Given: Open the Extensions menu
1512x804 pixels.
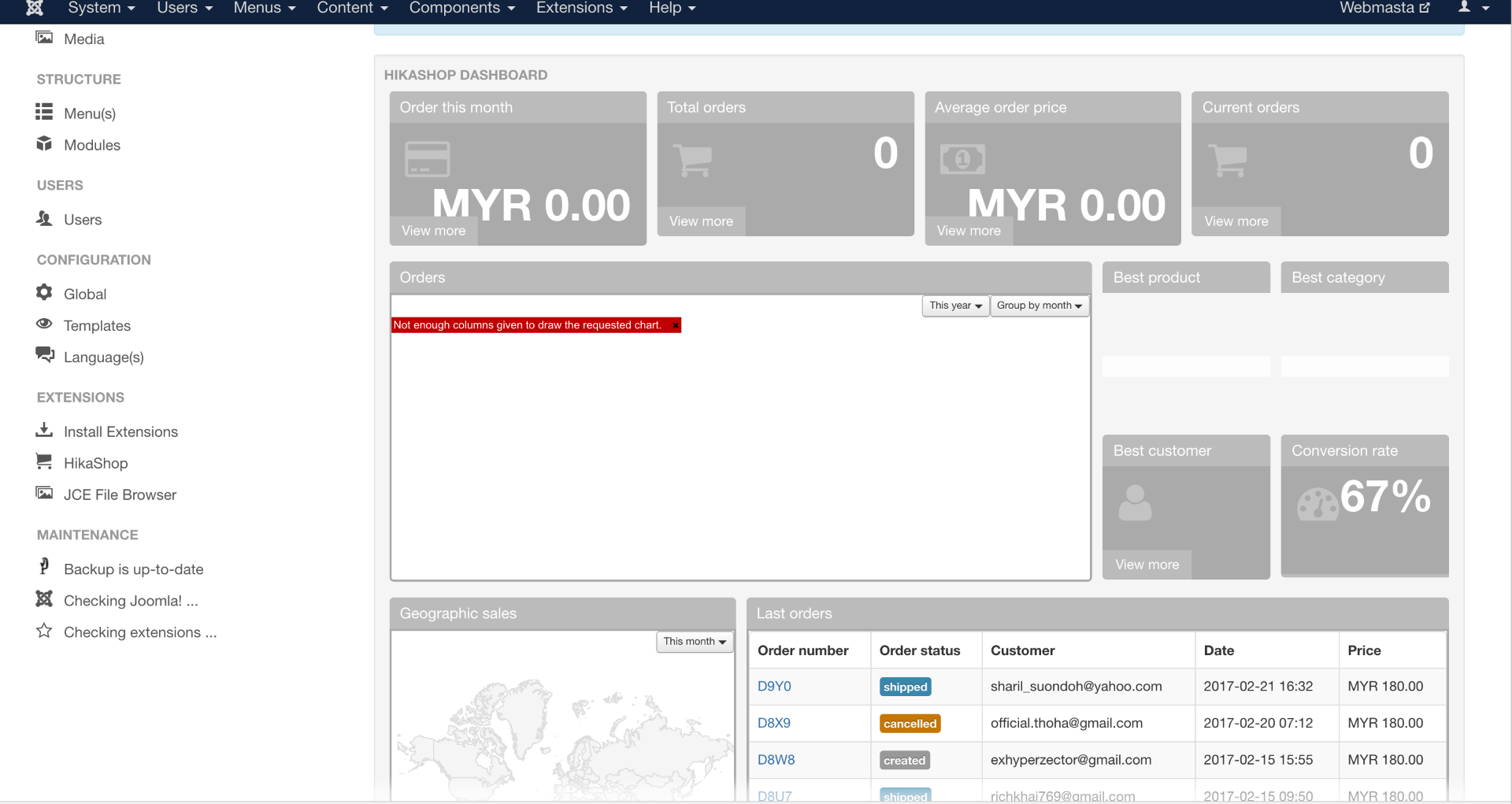Looking at the screenshot, I should coord(581,8).
